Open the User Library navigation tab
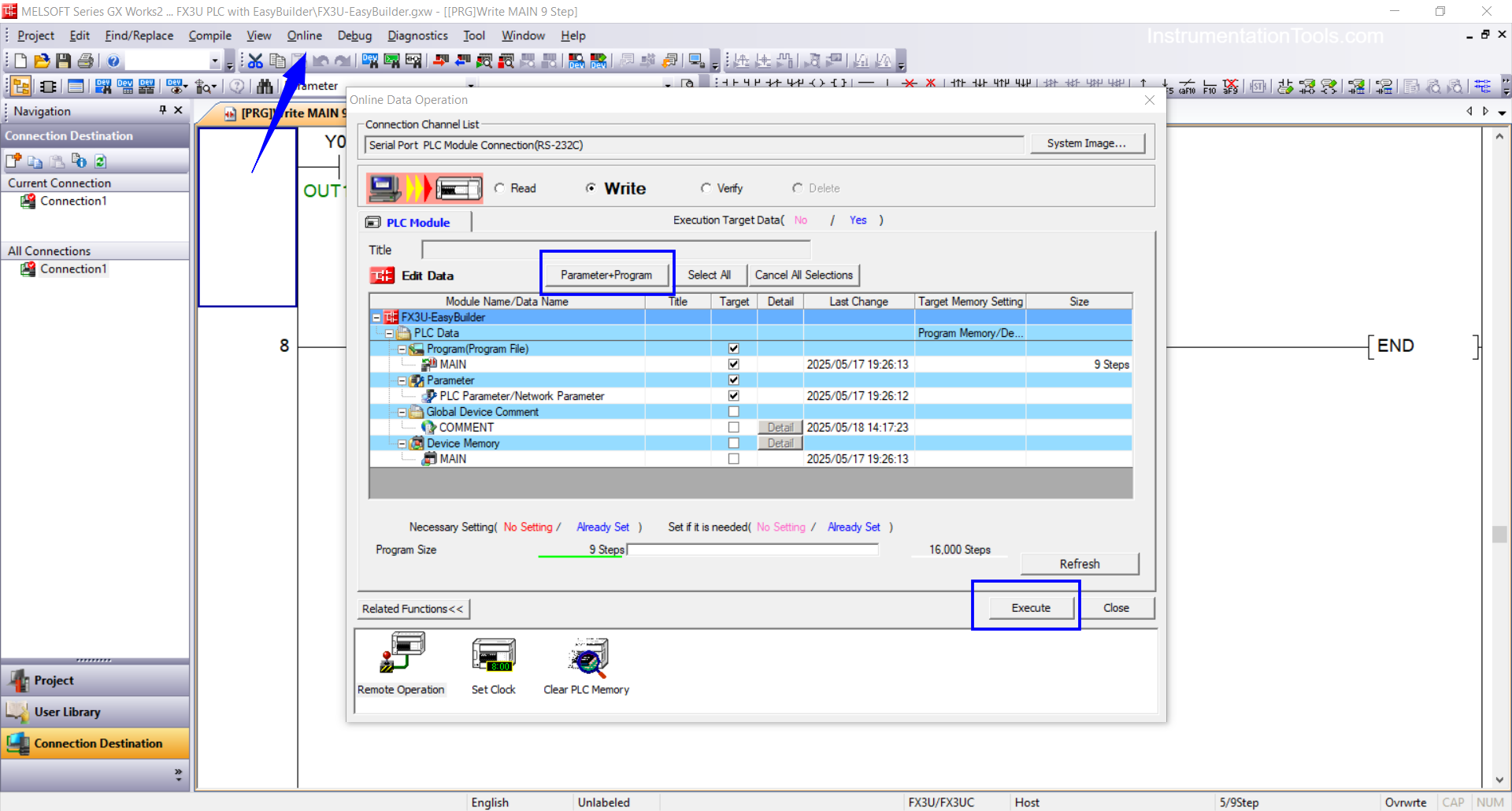Viewport: 1512px width, 811px height. pyautogui.click(x=94, y=712)
